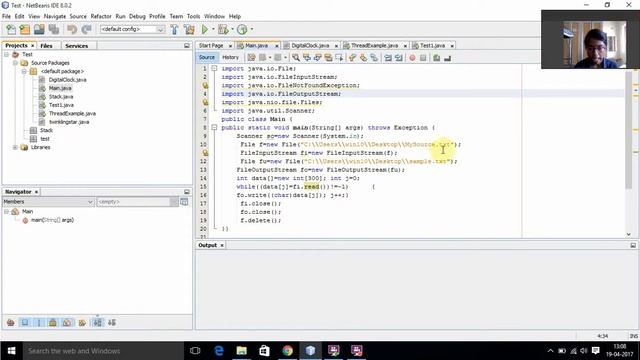
Task: Click the Debug Project toolbar icon
Action: (223, 29)
